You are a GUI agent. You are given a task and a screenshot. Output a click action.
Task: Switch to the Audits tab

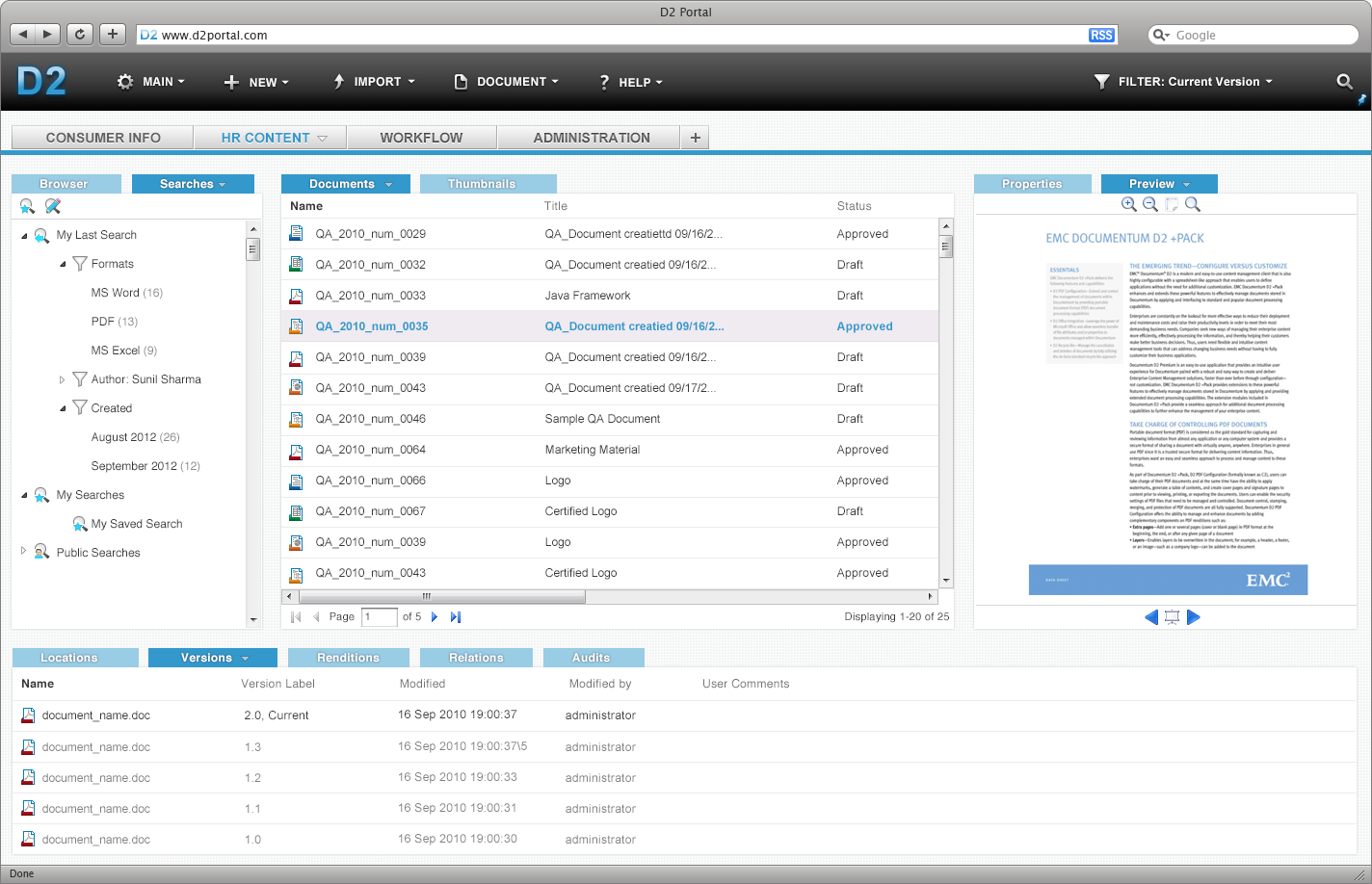point(592,658)
